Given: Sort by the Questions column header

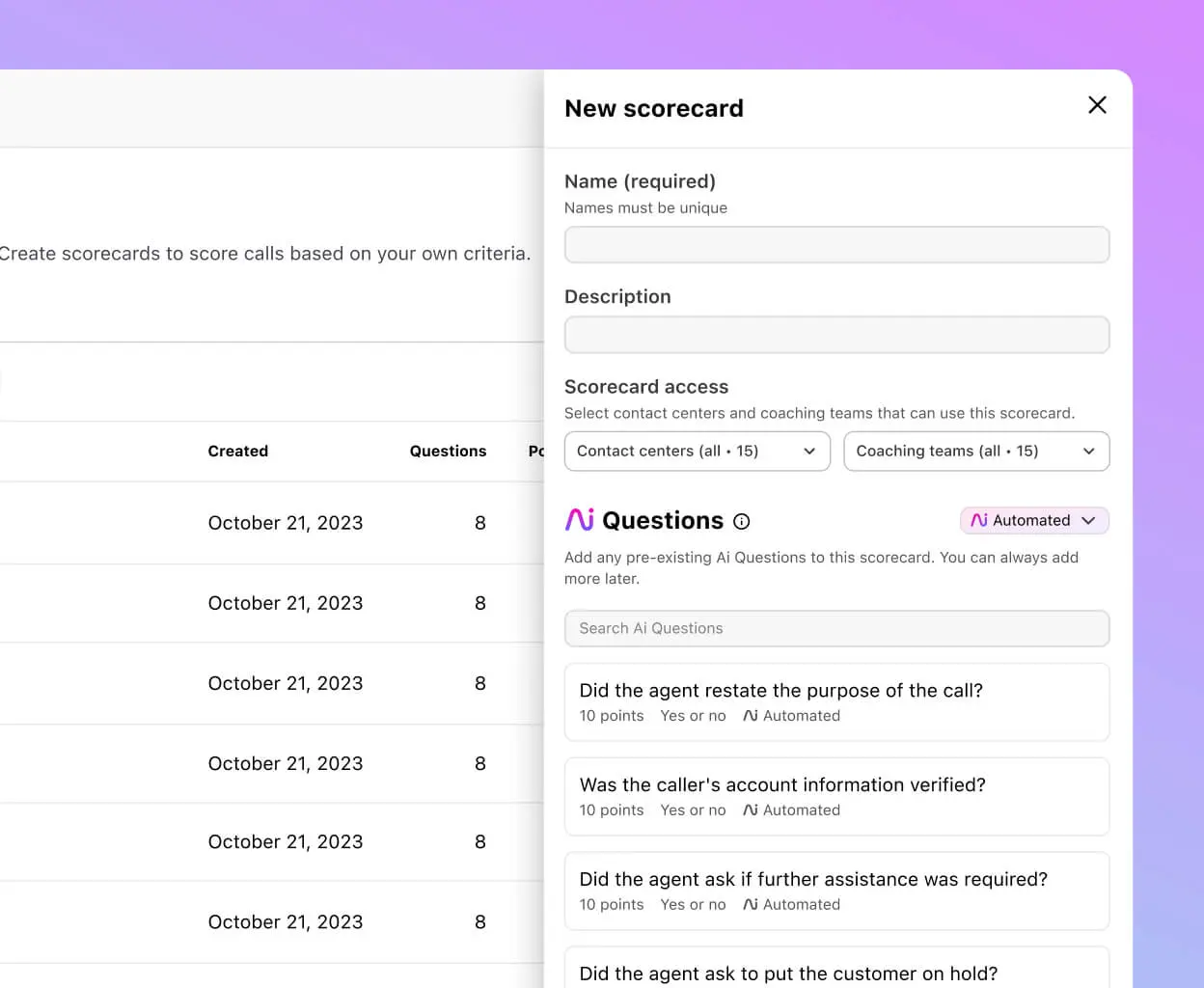Looking at the screenshot, I should [x=448, y=451].
